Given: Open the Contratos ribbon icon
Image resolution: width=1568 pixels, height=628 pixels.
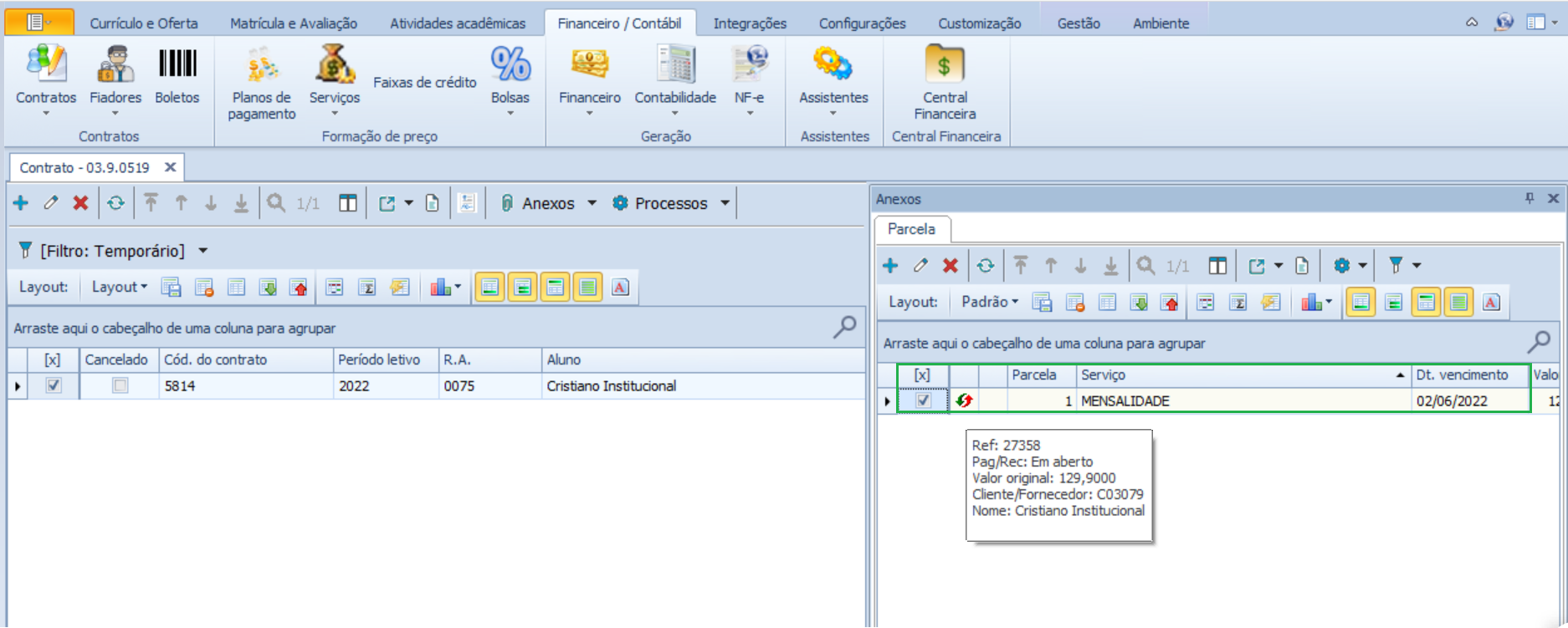Looking at the screenshot, I should pos(46,65).
